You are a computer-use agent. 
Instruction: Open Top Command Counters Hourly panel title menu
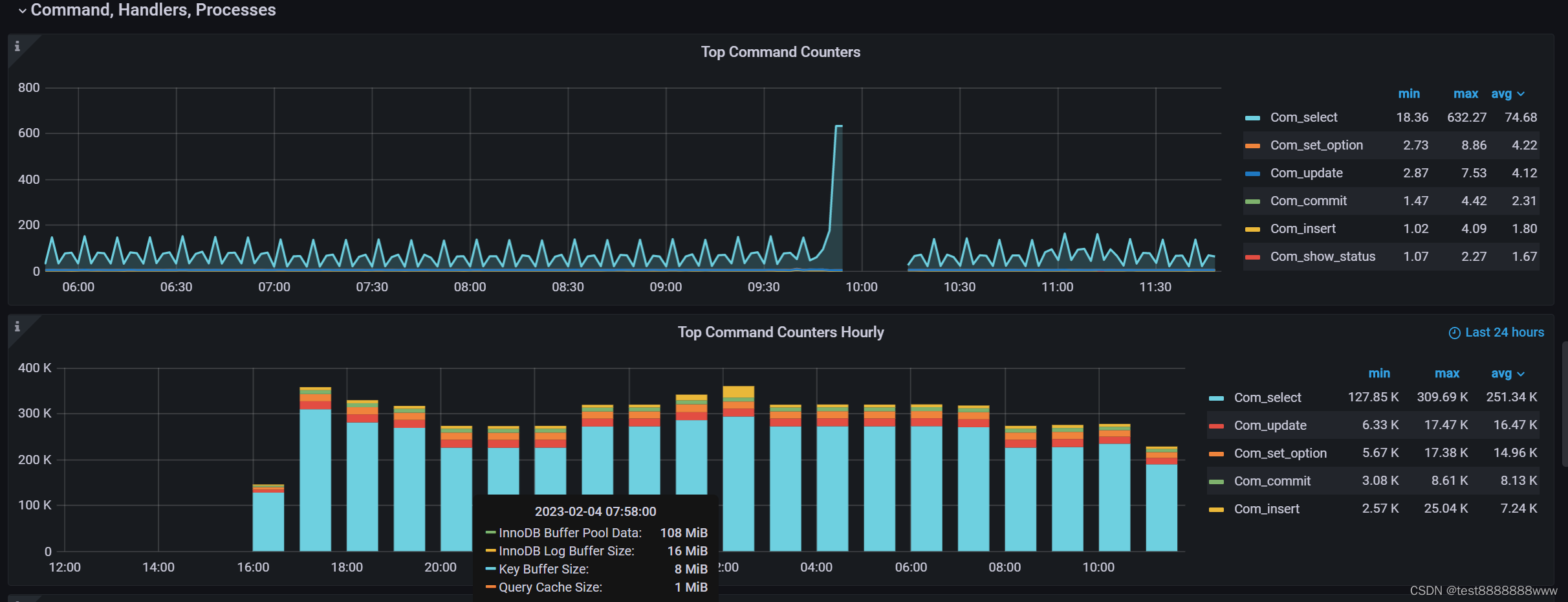[780, 332]
